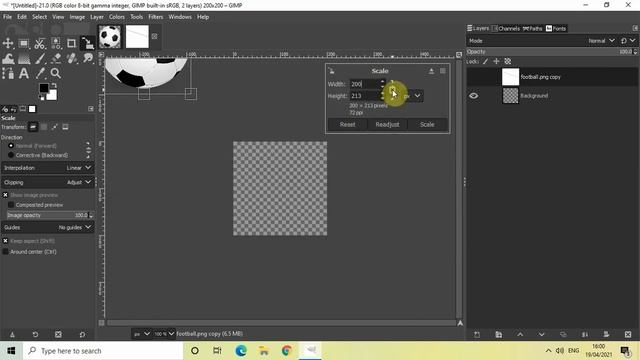This screenshot has width=640, height=360.
Task: Select the Text tool
Action: [24, 73]
